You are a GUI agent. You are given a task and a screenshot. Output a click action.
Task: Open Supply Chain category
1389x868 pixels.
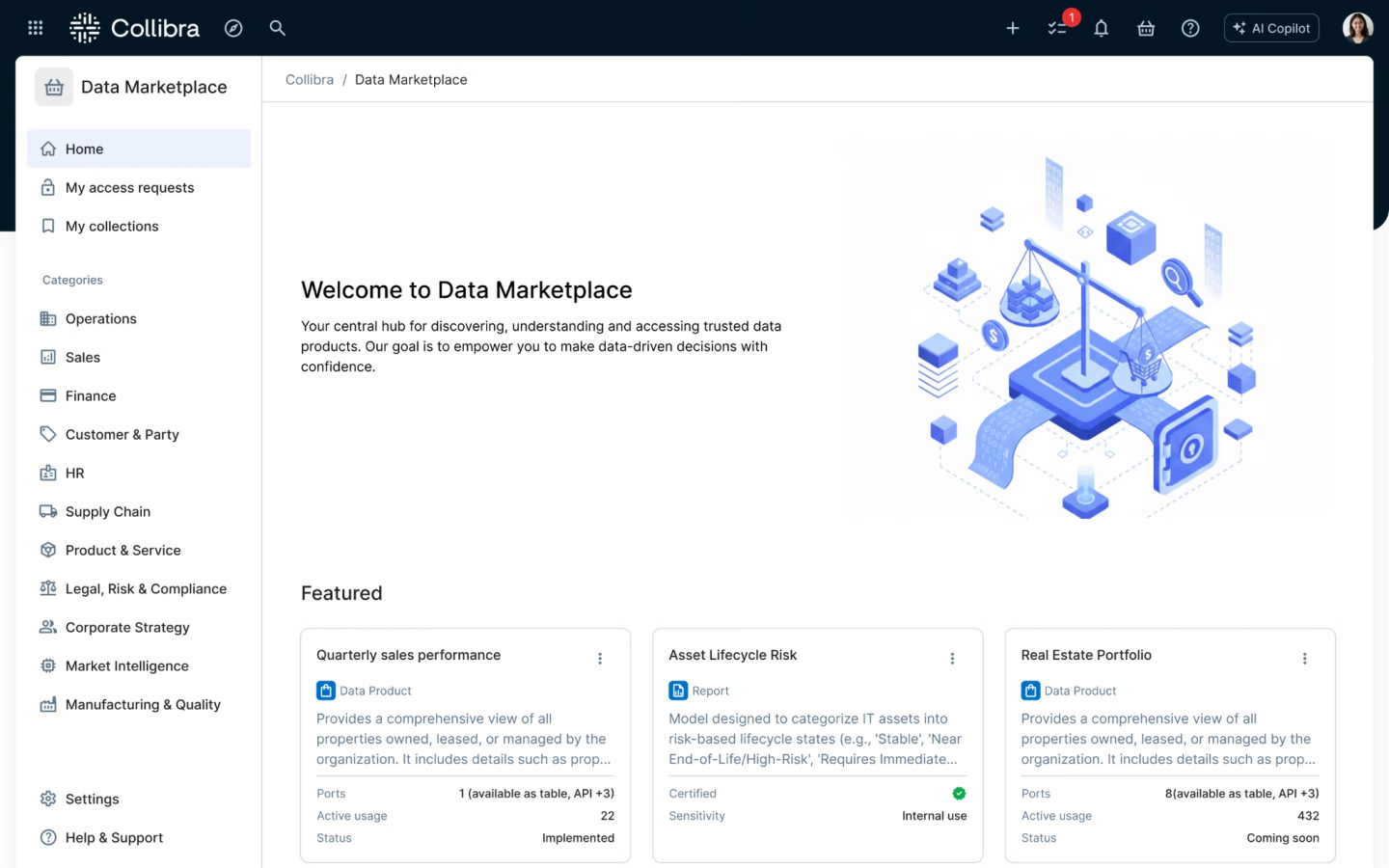click(x=107, y=511)
